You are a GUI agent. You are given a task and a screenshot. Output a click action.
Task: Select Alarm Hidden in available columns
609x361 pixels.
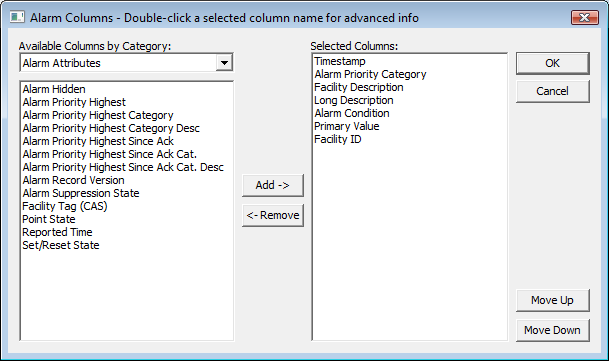[54, 89]
